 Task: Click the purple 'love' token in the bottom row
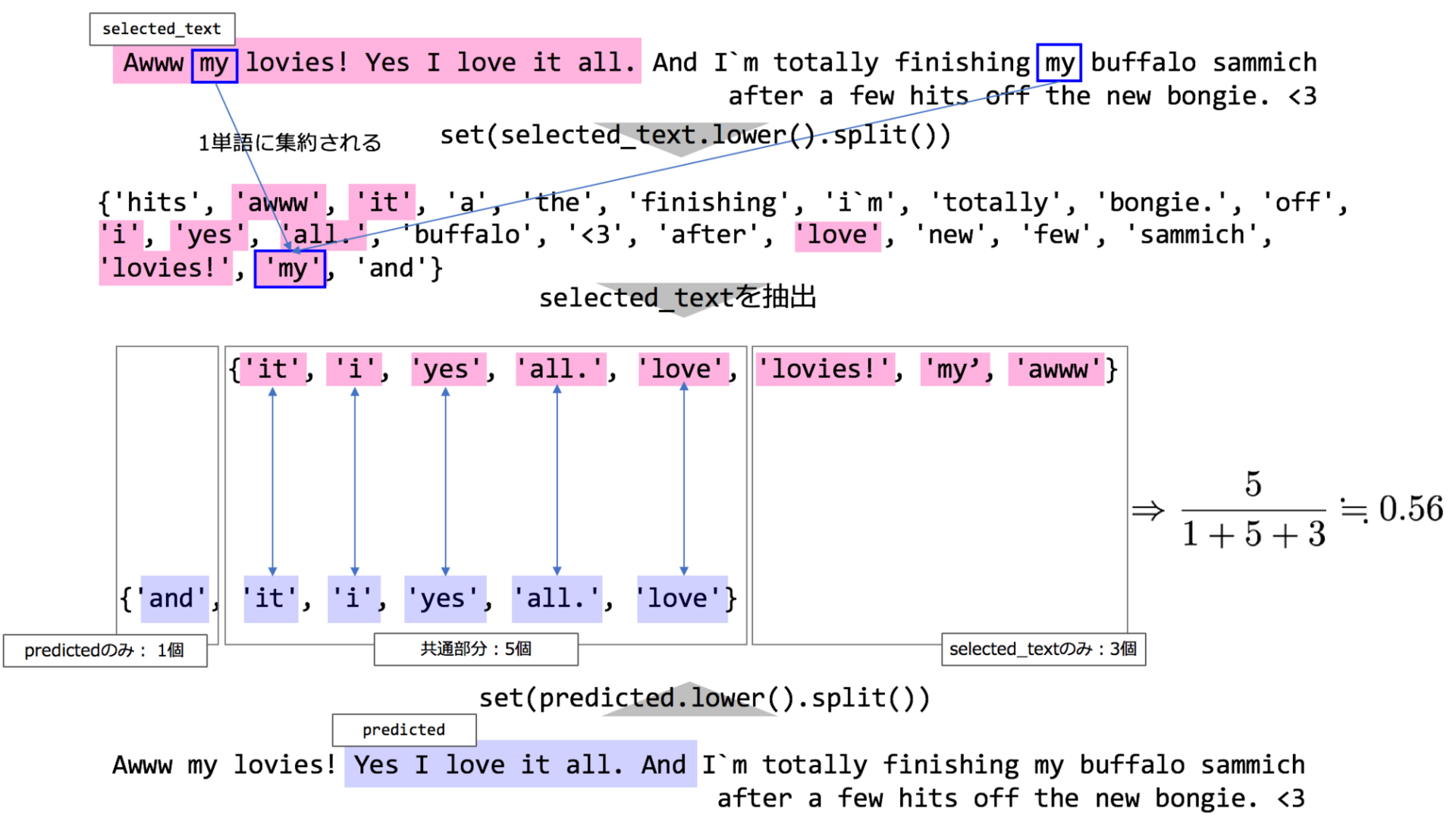point(682,599)
